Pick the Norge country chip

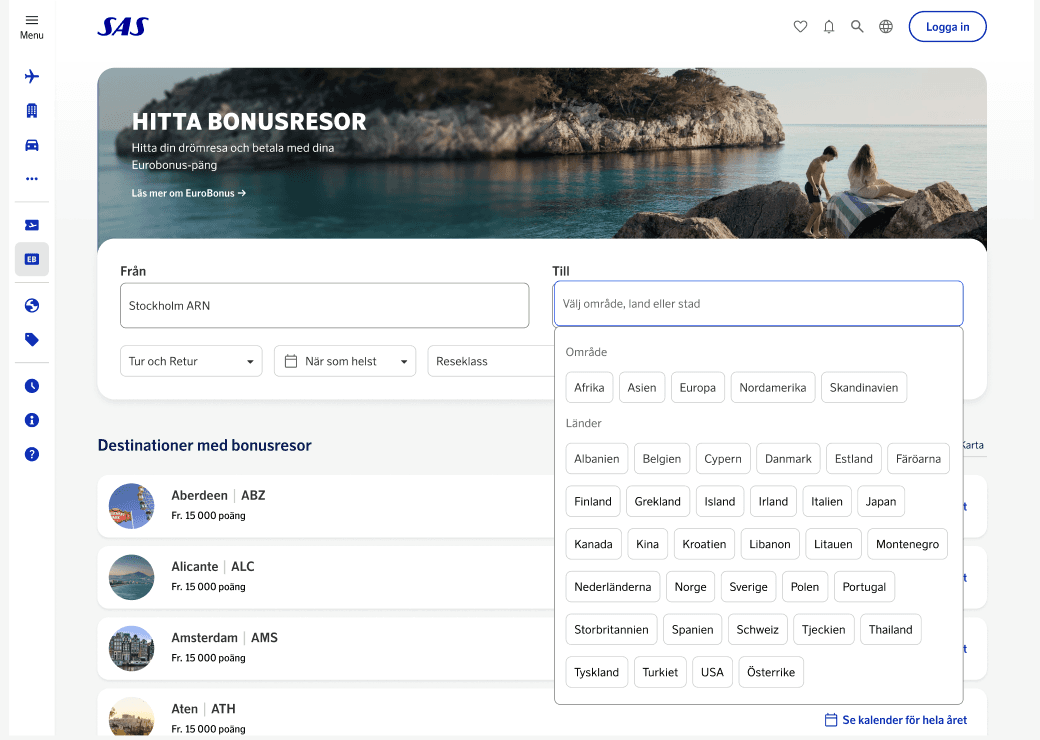tap(690, 587)
